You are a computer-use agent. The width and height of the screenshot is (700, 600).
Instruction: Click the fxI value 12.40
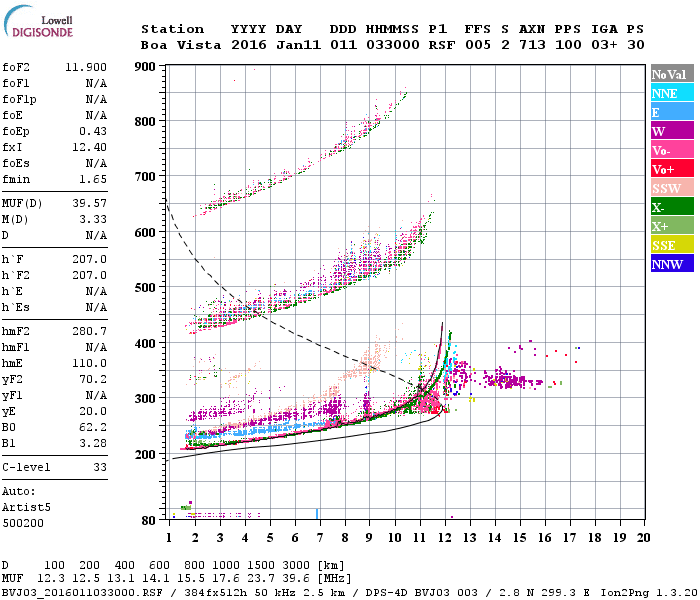point(89,147)
